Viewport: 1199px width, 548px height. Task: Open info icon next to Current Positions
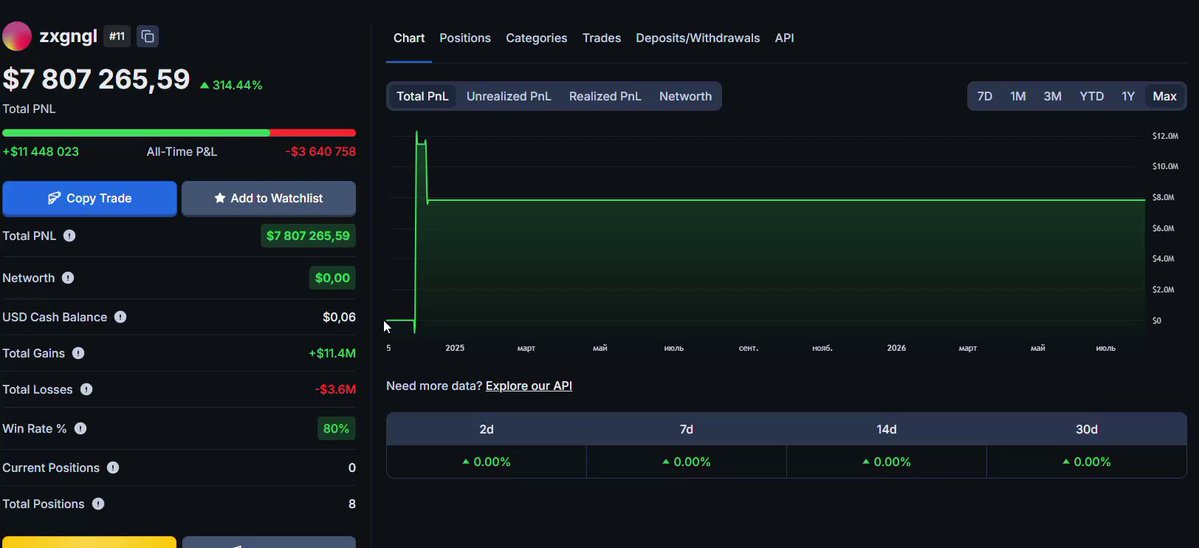tap(113, 468)
